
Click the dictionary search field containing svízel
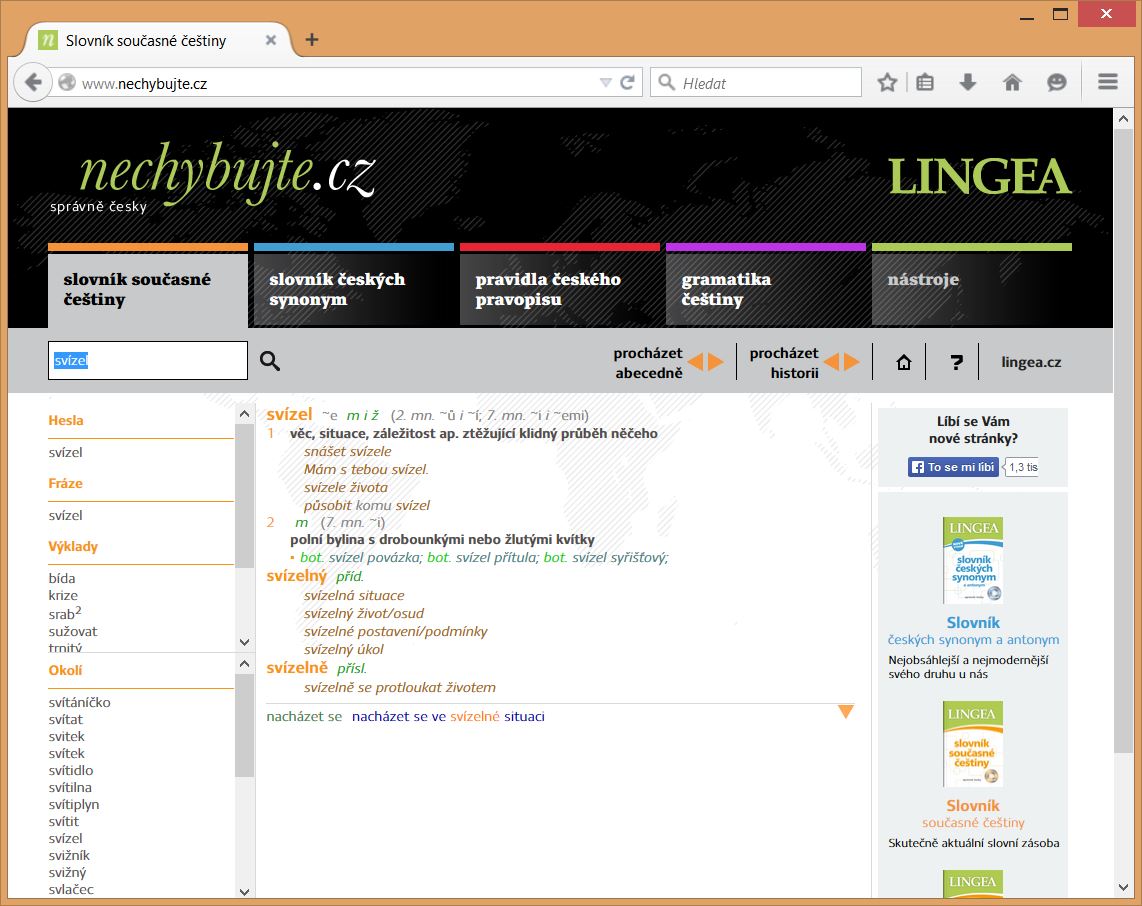click(x=148, y=361)
